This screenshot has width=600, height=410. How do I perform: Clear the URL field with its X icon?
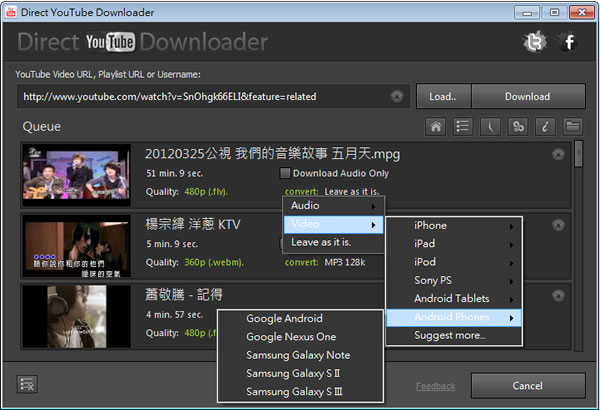click(397, 97)
